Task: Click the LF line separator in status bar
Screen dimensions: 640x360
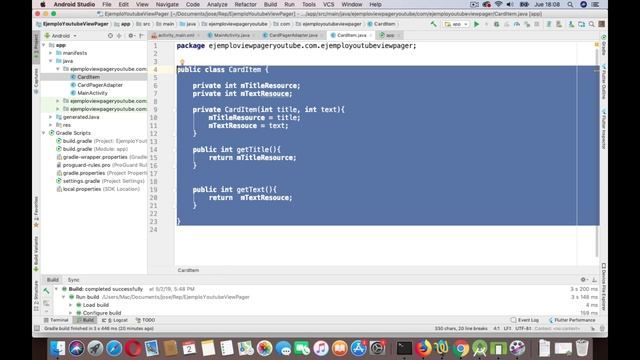Action: 507,329
